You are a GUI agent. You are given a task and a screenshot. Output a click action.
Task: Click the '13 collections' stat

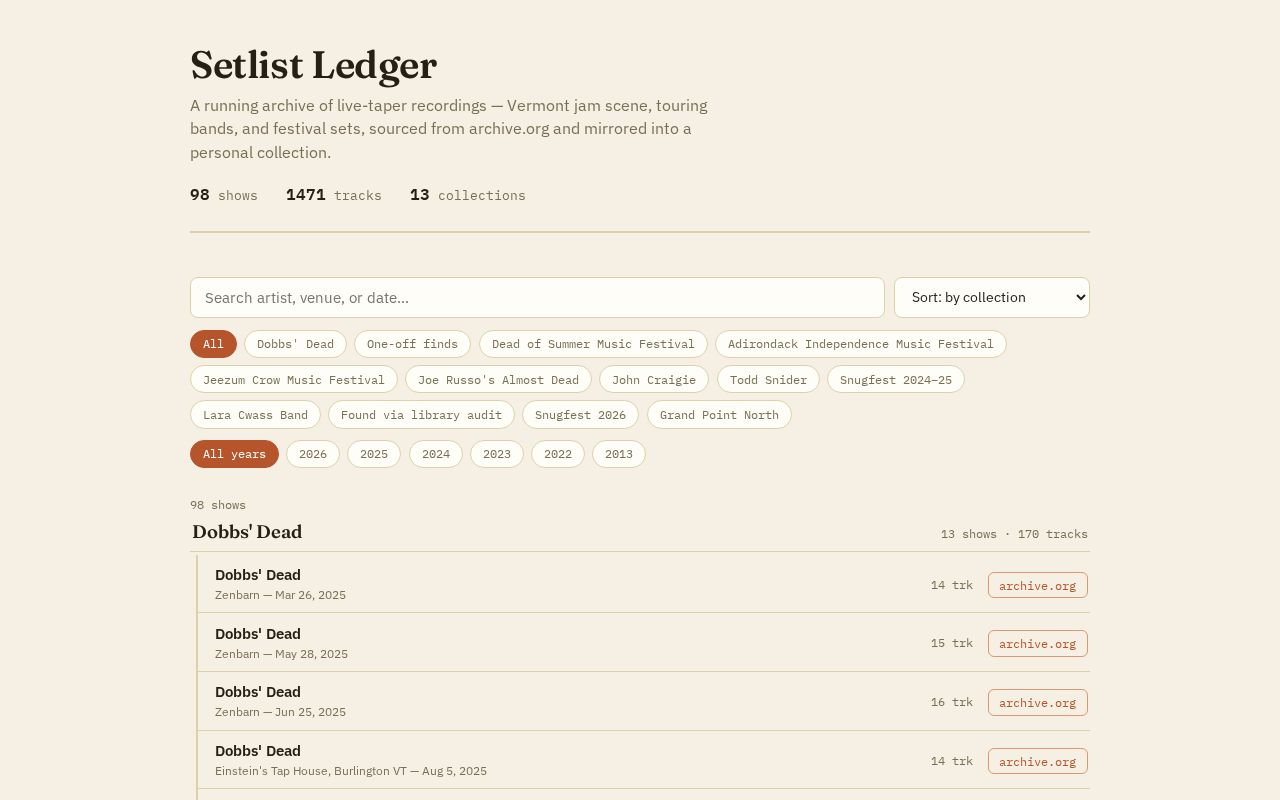tap(468, 195)
